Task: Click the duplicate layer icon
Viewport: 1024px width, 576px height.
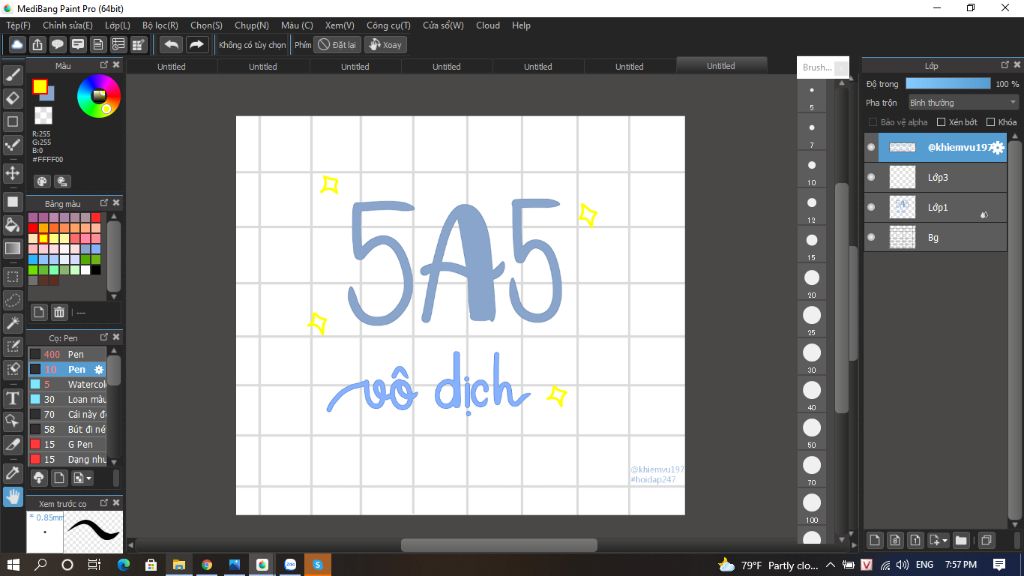Action: (986, 540)
